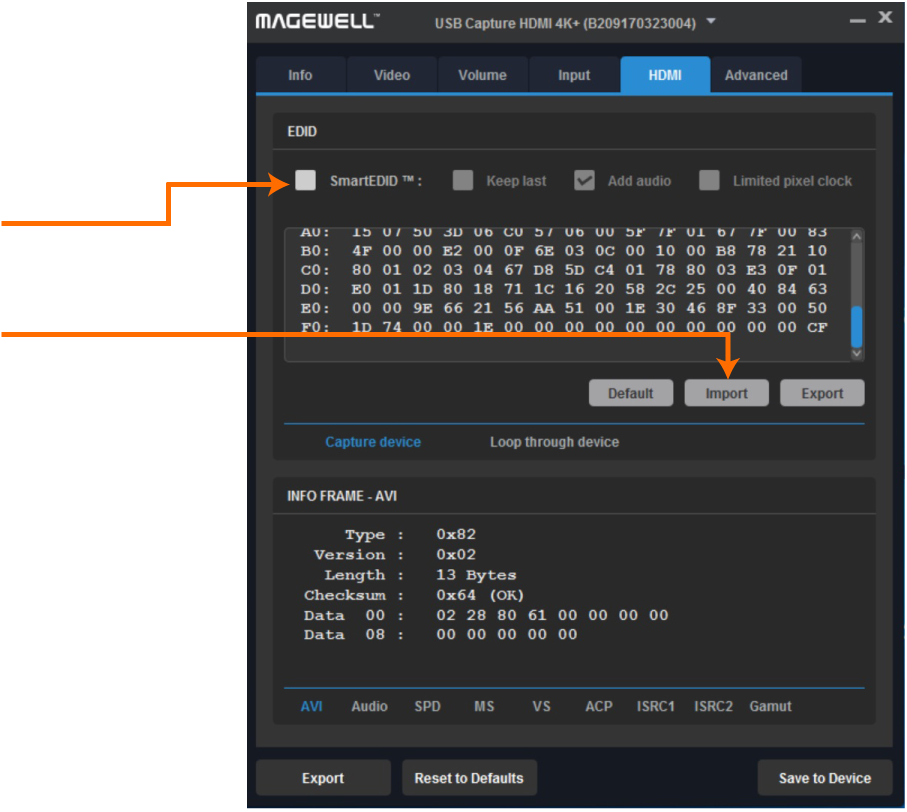
Task: Toggle the Keep last checkbox
Action: (x=463, y=180)
